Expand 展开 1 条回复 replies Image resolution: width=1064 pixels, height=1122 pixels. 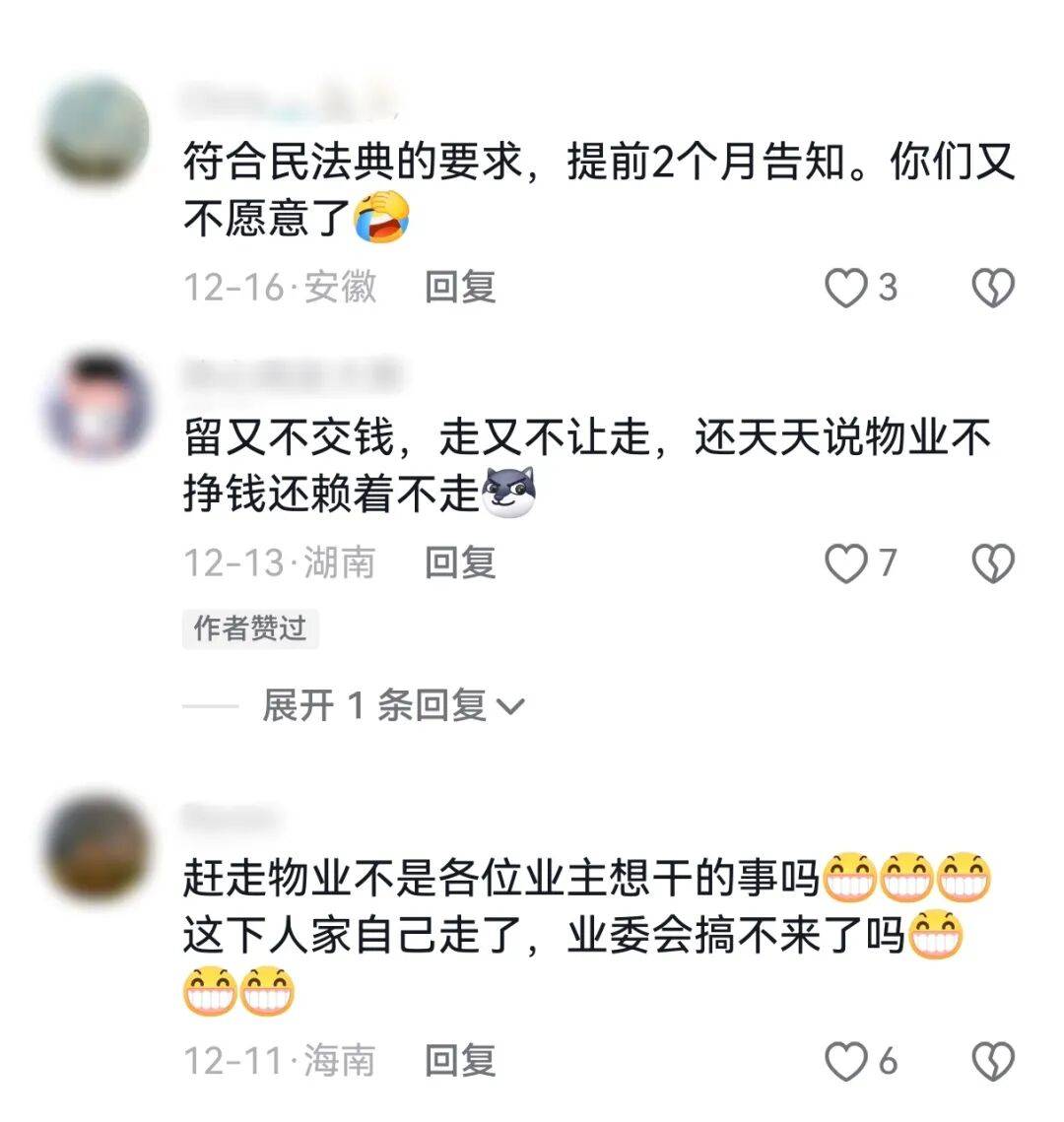pos(393,705)
